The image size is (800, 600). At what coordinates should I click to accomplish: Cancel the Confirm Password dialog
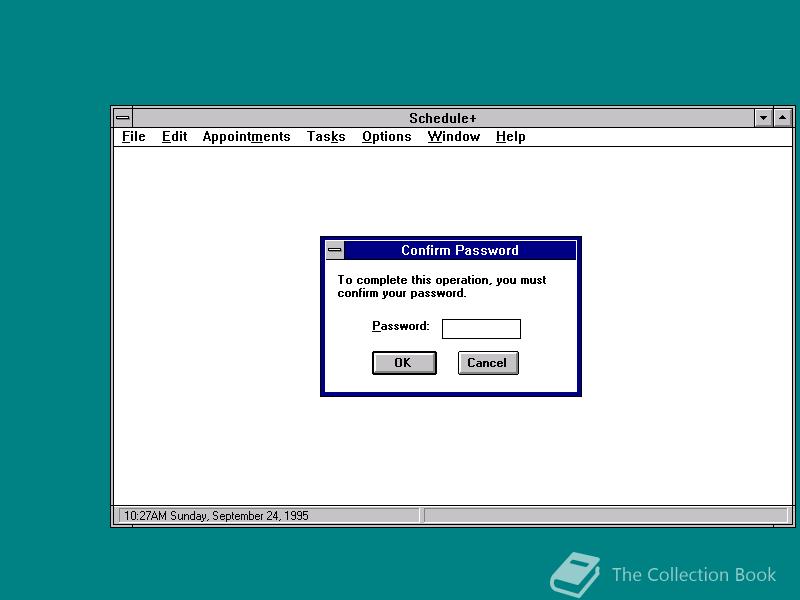(488, 363)
